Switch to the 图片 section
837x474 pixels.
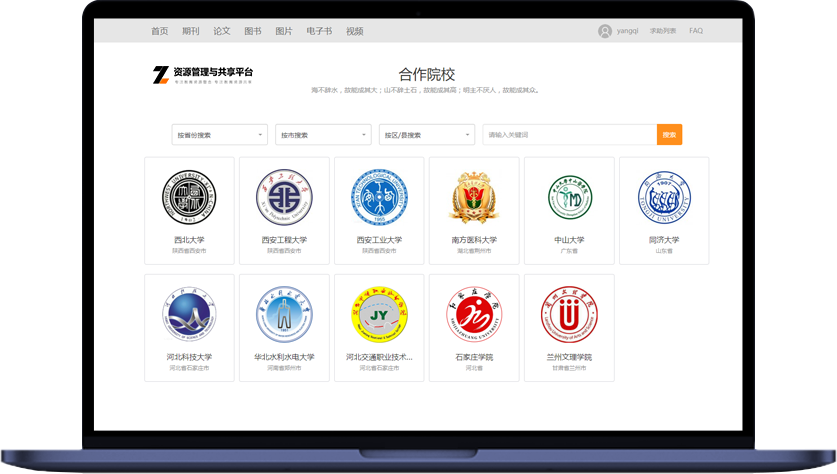pyautogui.click(x=283, y=31)
